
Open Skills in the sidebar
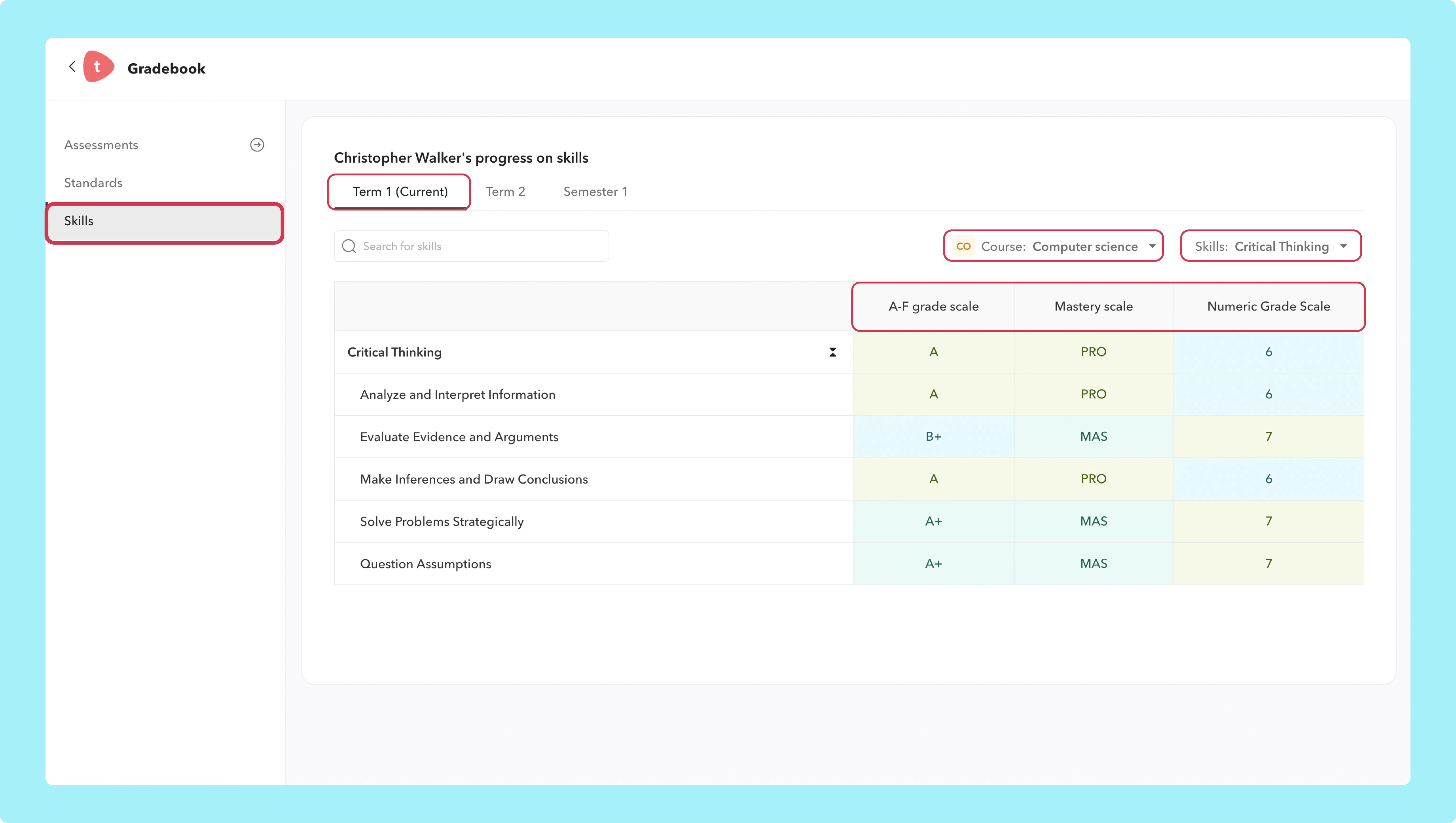[x=165, y=221]
